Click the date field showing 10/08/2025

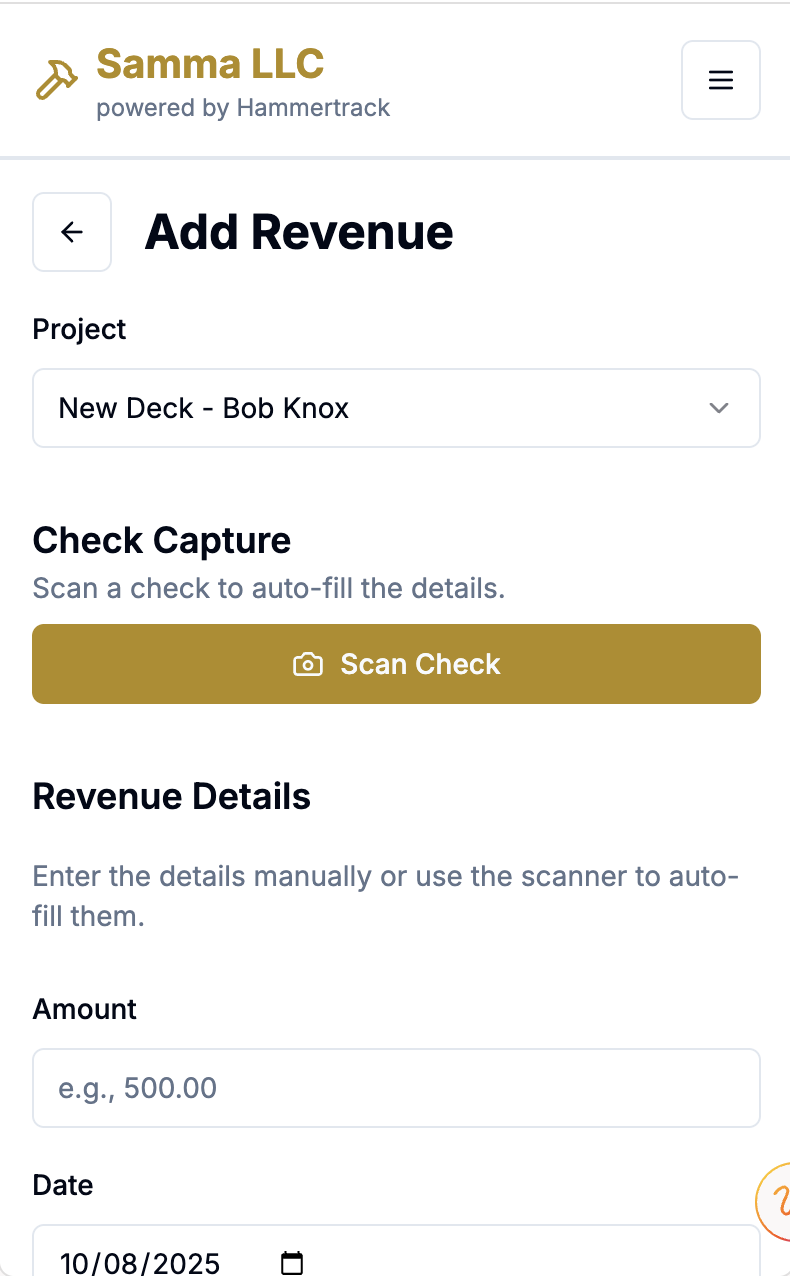pyautogui.click(x=140, y=1262)
